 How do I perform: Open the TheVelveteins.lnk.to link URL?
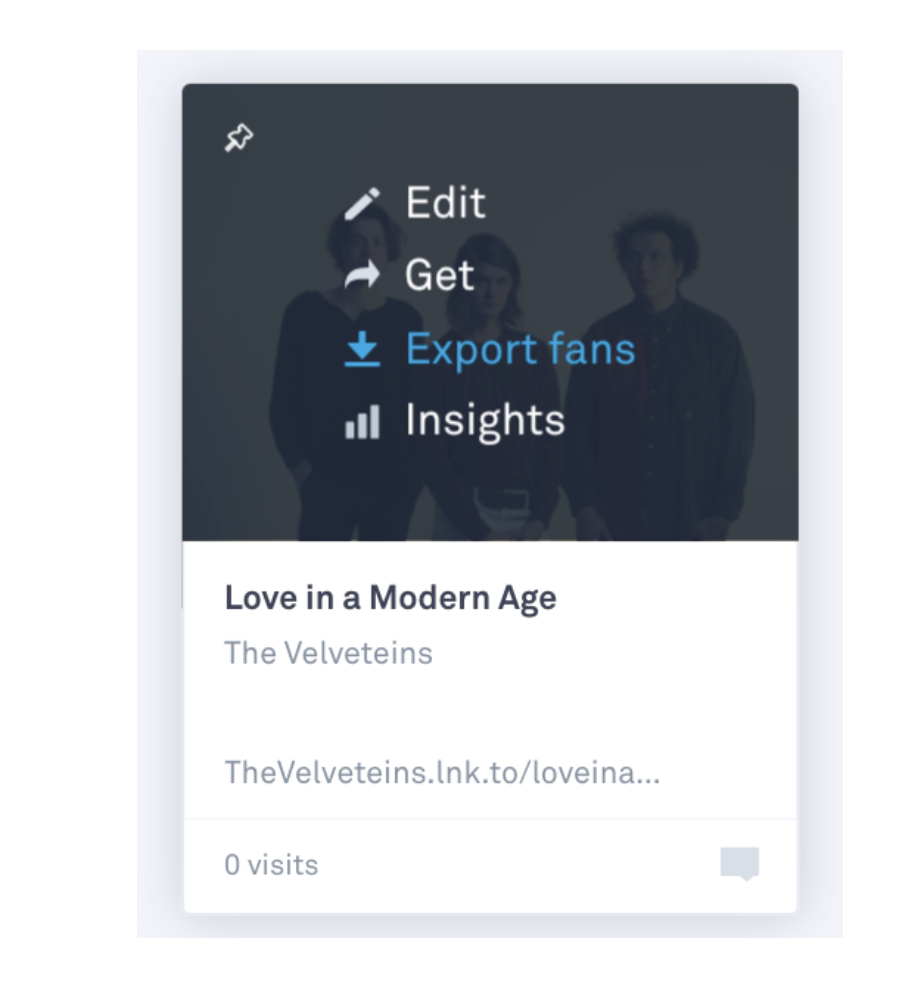click(x=442, y=772)
